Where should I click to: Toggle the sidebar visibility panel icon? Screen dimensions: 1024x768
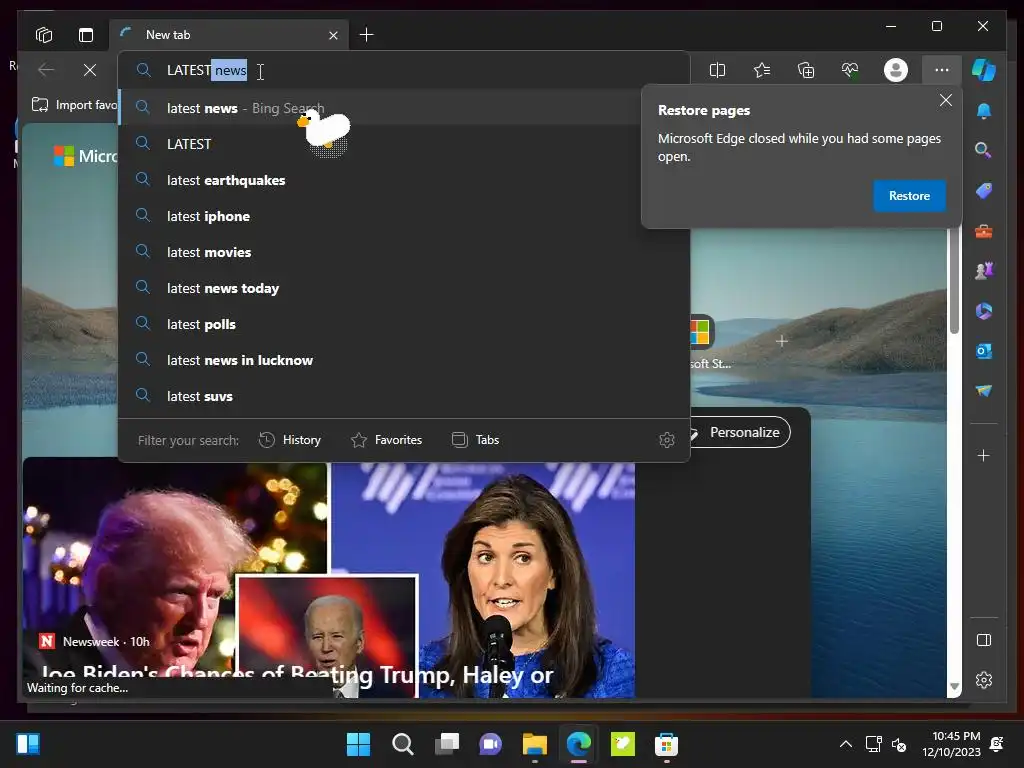coord(984,640)
